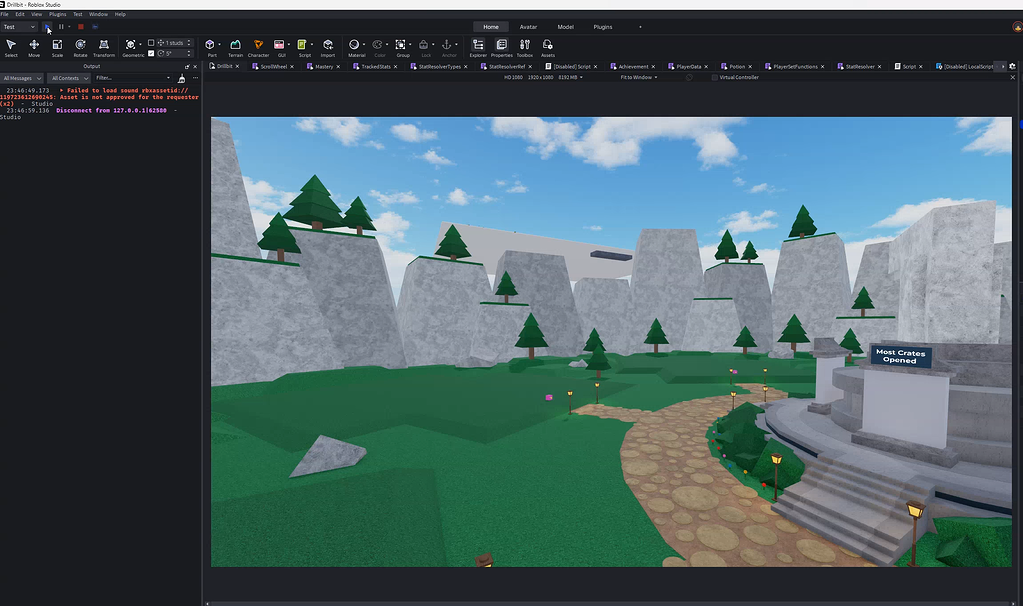Image resolution: width=1023 pixels, height=606 pixels.
Task: Open the PlayerSetFunctions script tab
Action: tap(795, 67)
